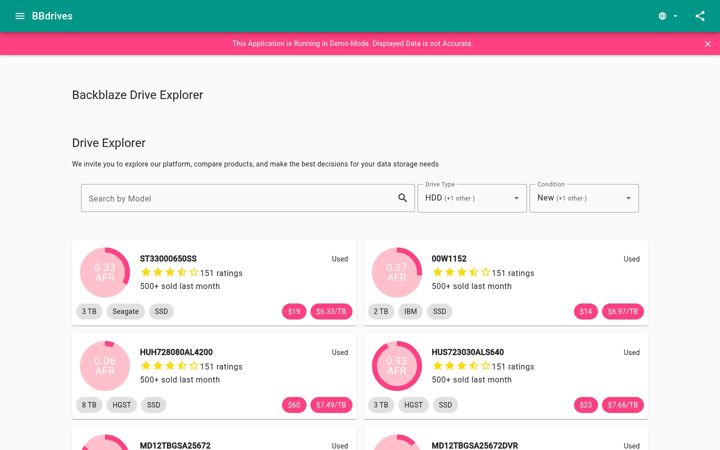This screenshot has width=720, height=450.
Task: Click the $19 price chip
Action: tap(294, 311)
